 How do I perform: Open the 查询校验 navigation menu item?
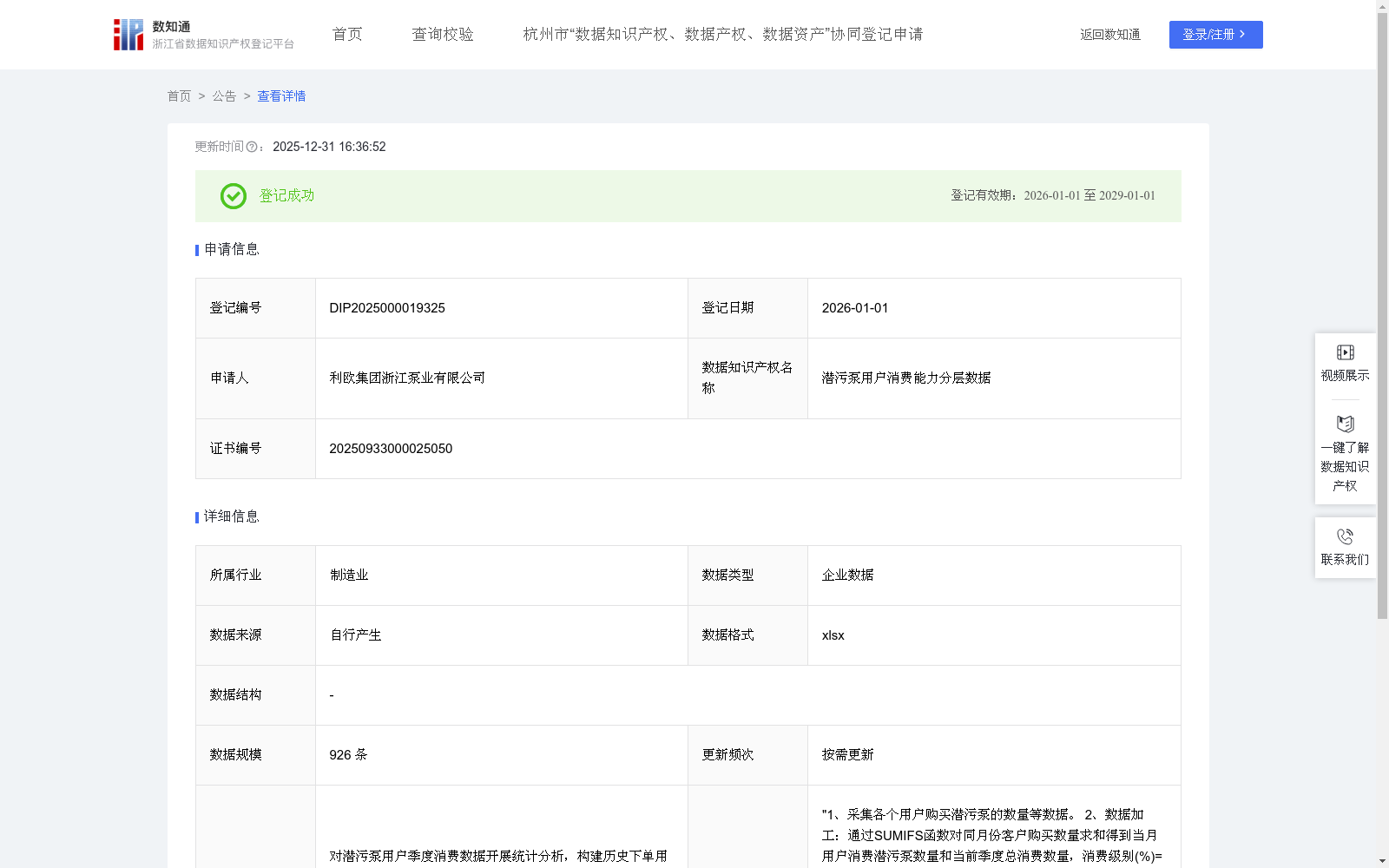click(443, 35)
